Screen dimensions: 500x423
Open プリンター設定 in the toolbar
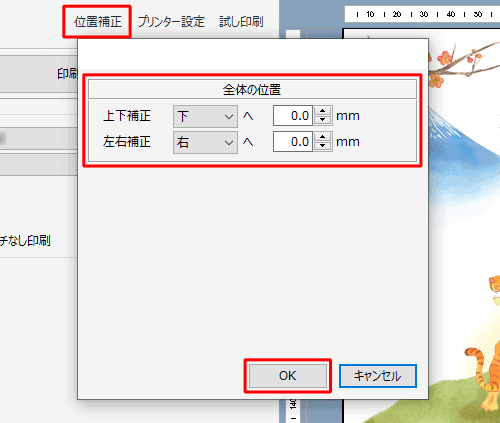click(x=171, y=22)
